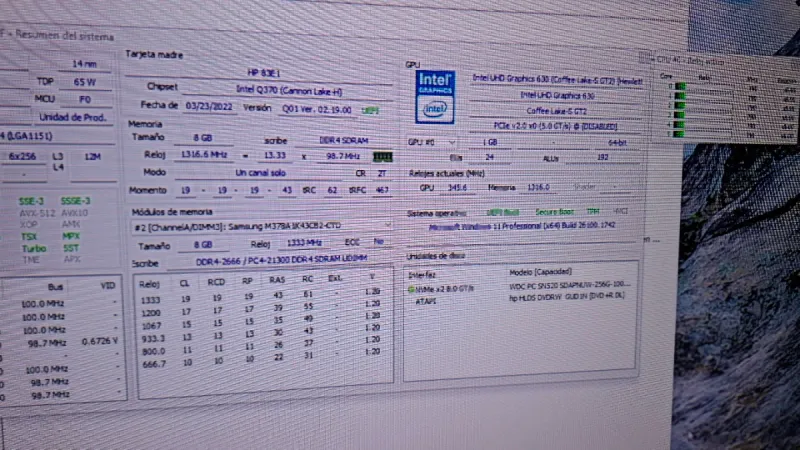Click the VID value "0.6726 V"
The height and width of the screenshot is (450, 800).
99,341
